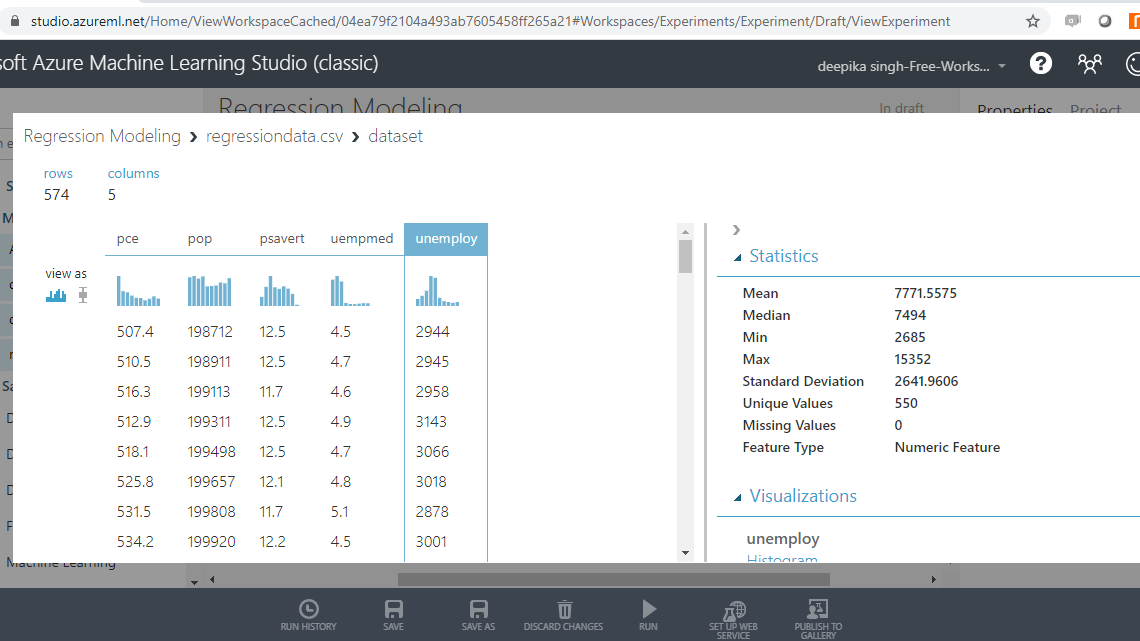This screenshot has width=1140, height=641.
Task: Click the uempmed column histogram
Action: click(350, 291)
